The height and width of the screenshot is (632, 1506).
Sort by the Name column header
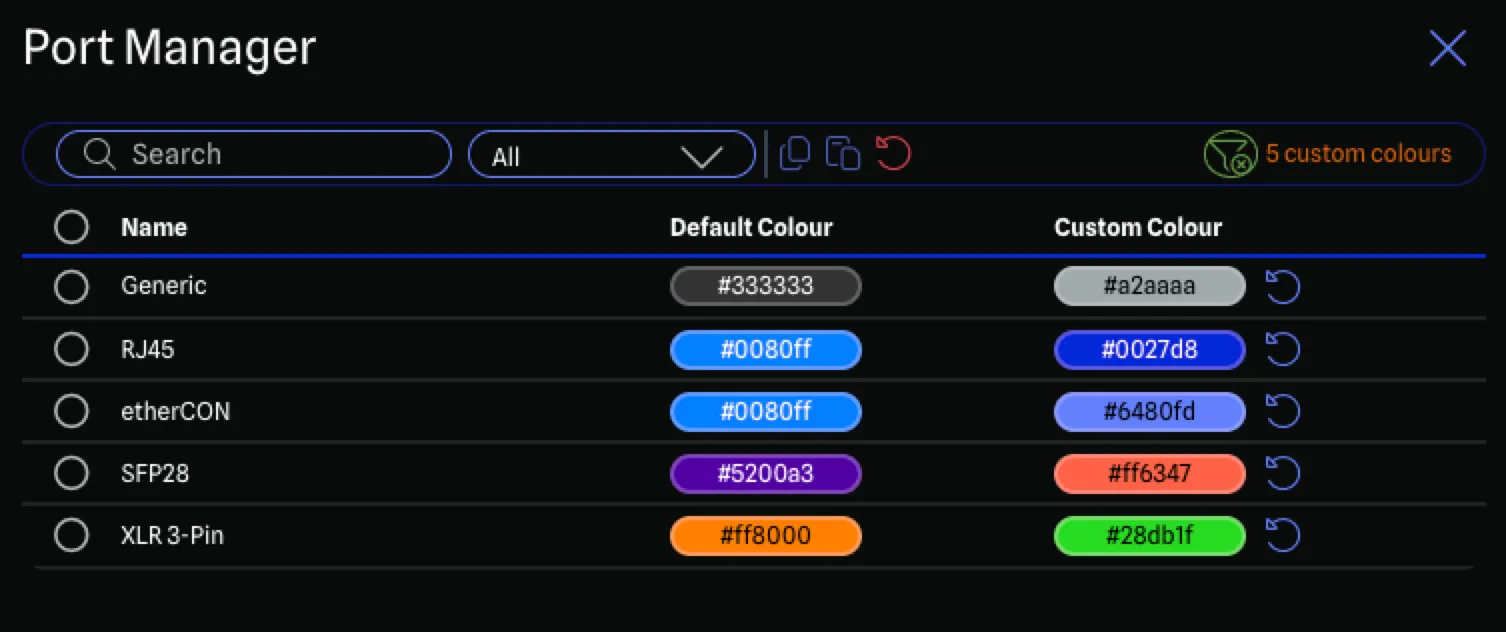(154, 228)
